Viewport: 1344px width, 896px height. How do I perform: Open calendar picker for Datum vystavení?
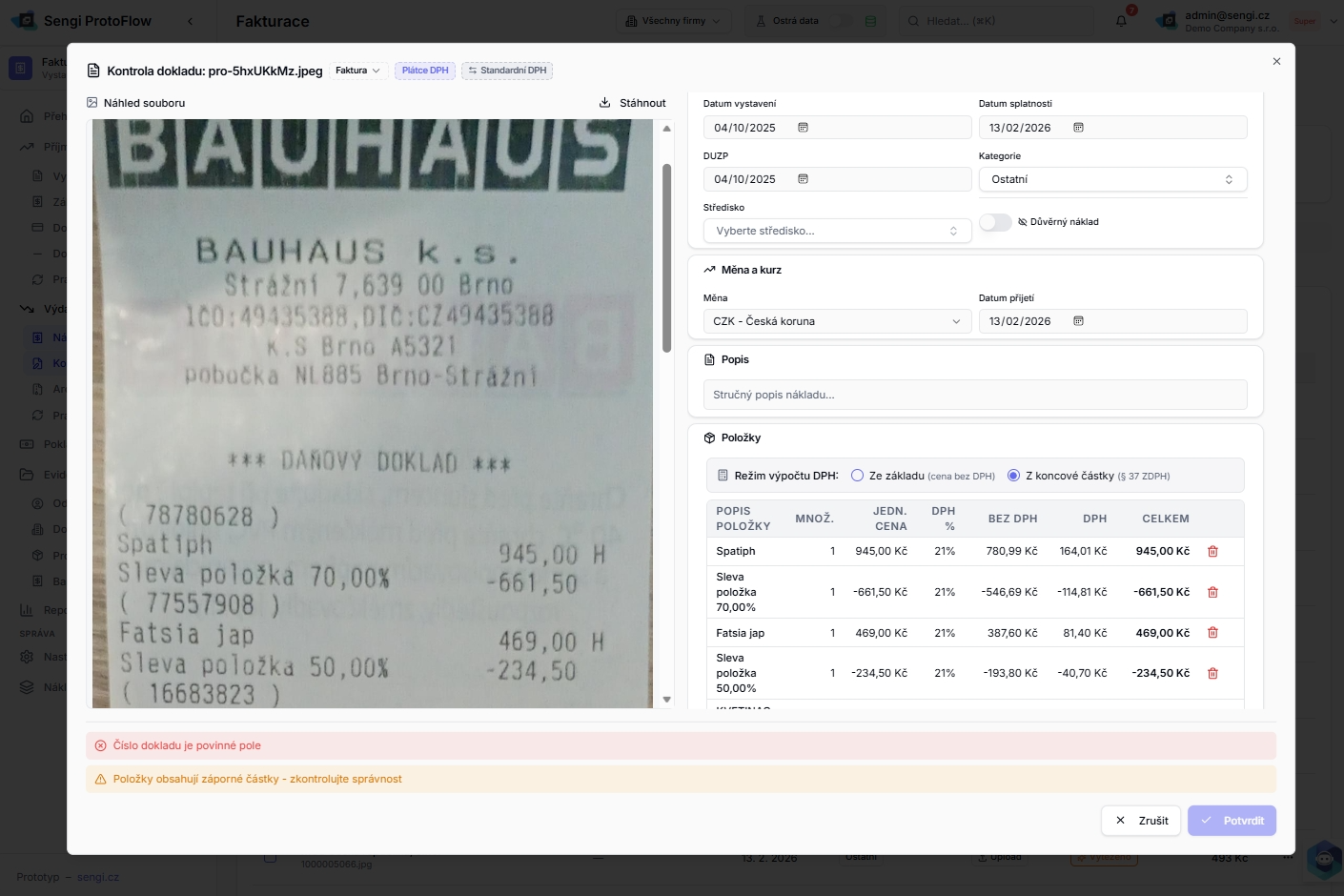pyautogui.click(x=803, y=128)
